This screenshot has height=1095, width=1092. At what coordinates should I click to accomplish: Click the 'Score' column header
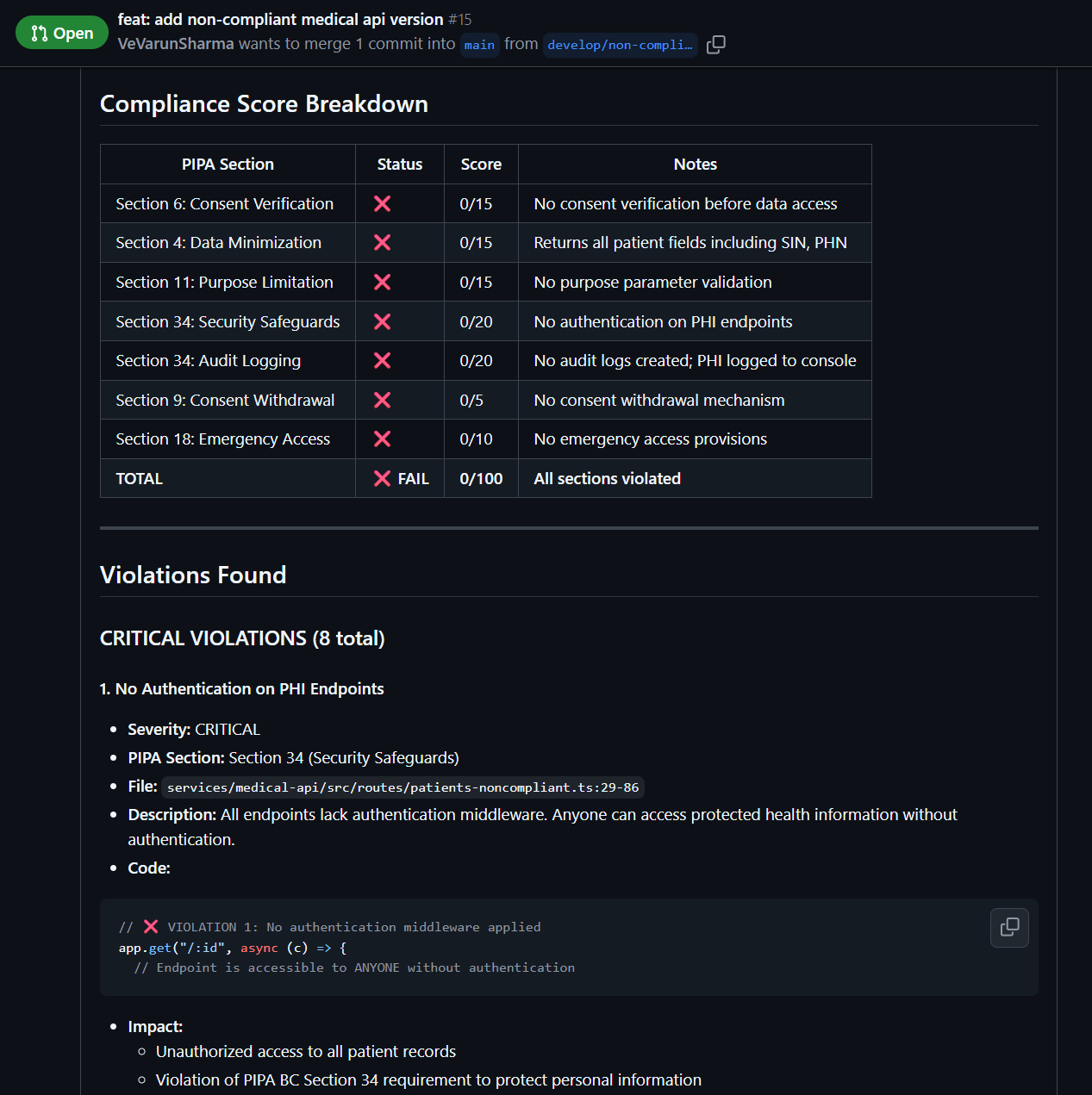point(481,164)
